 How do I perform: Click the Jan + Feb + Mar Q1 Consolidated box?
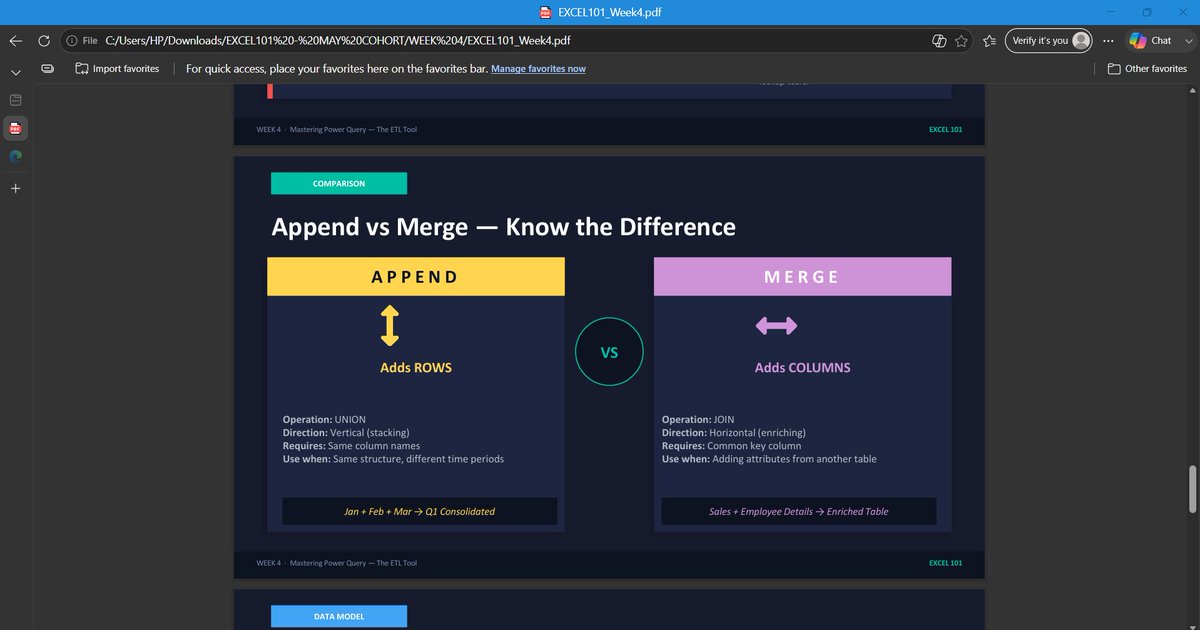pyautogui.click(x=419, y=511)
